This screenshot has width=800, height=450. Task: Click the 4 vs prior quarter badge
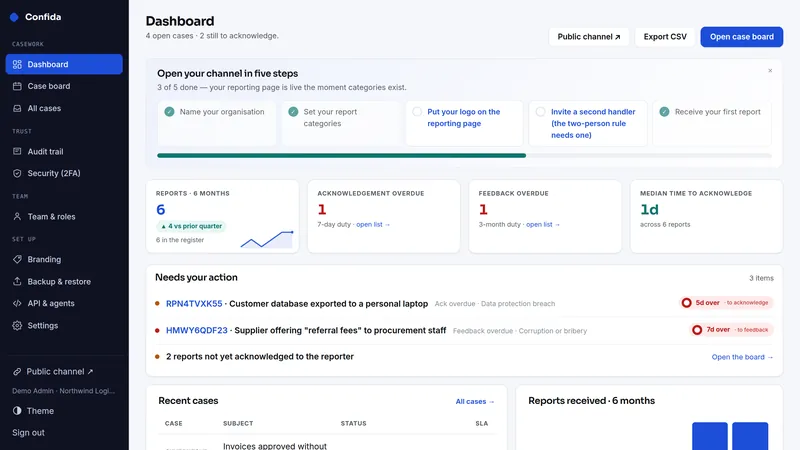191,226
